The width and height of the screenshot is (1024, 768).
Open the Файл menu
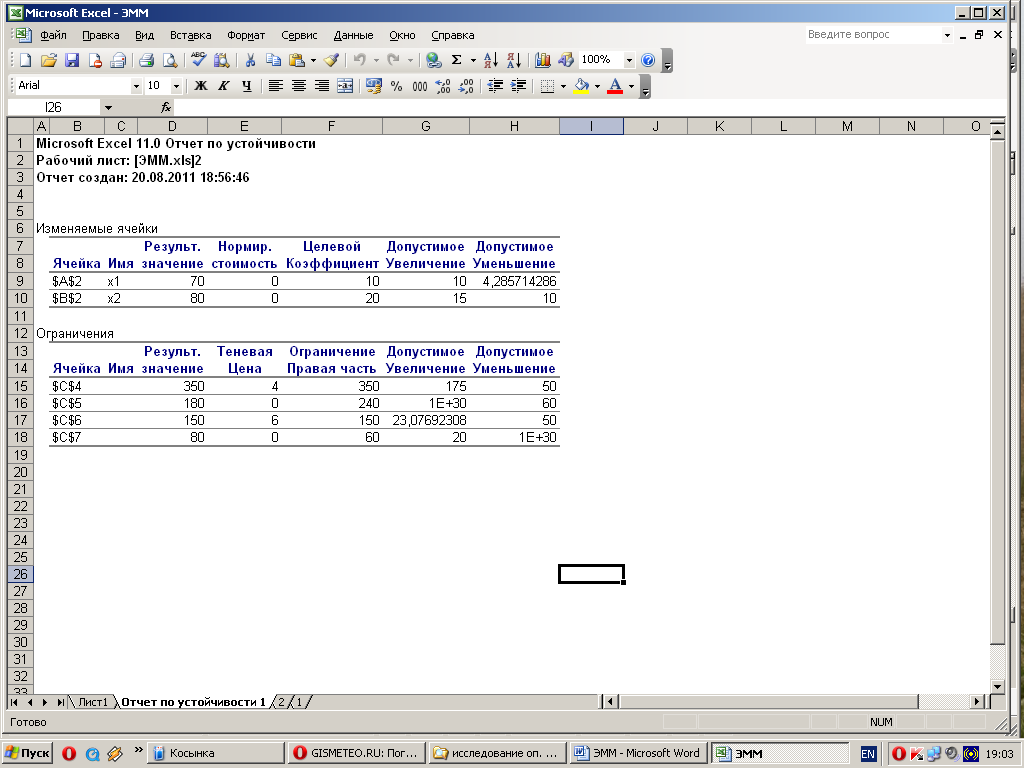click(53, 35)
